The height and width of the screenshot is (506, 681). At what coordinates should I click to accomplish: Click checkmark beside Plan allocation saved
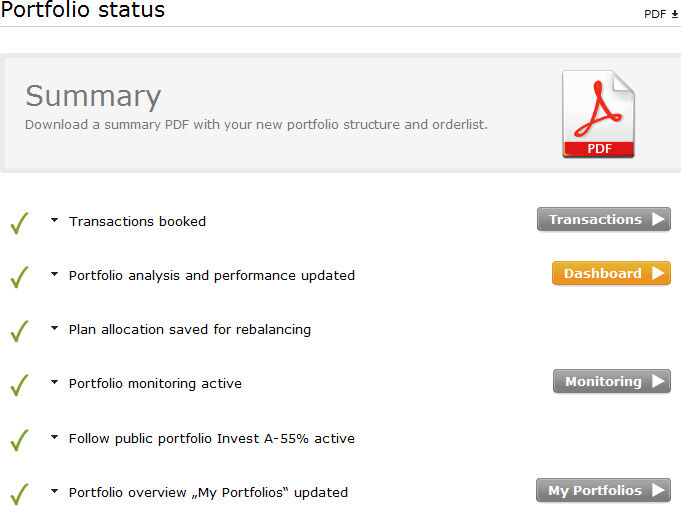coord(19,330)
